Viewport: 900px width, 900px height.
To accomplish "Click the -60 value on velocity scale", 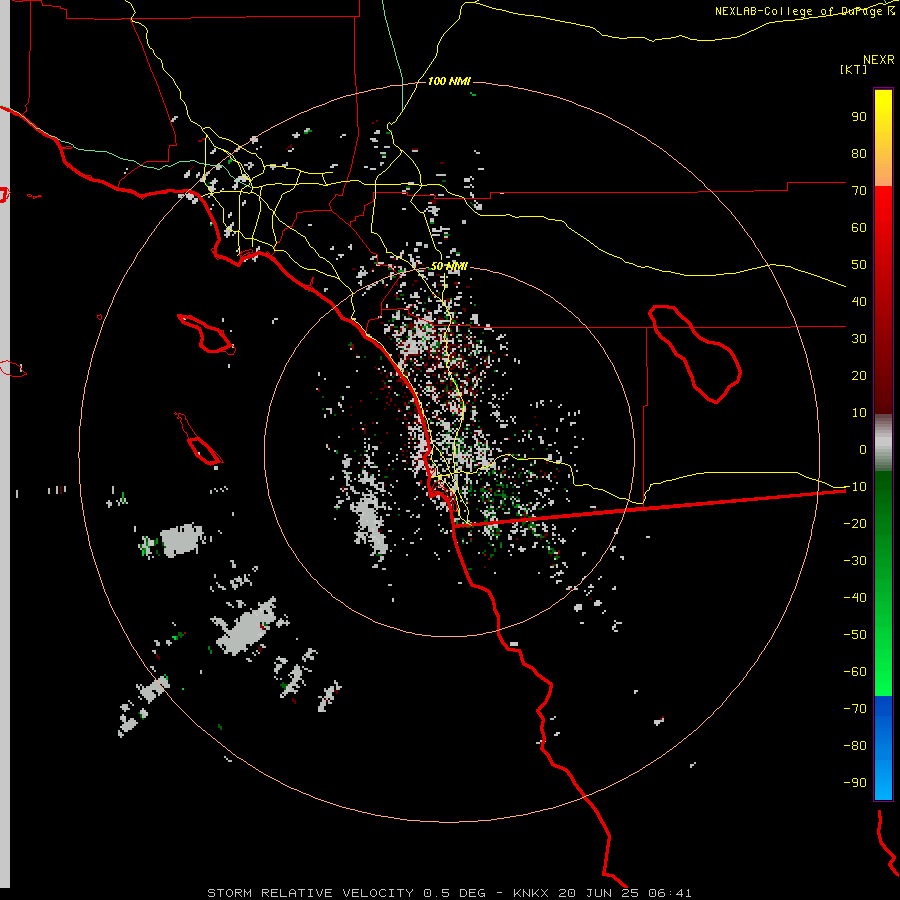I will point(855,672).
